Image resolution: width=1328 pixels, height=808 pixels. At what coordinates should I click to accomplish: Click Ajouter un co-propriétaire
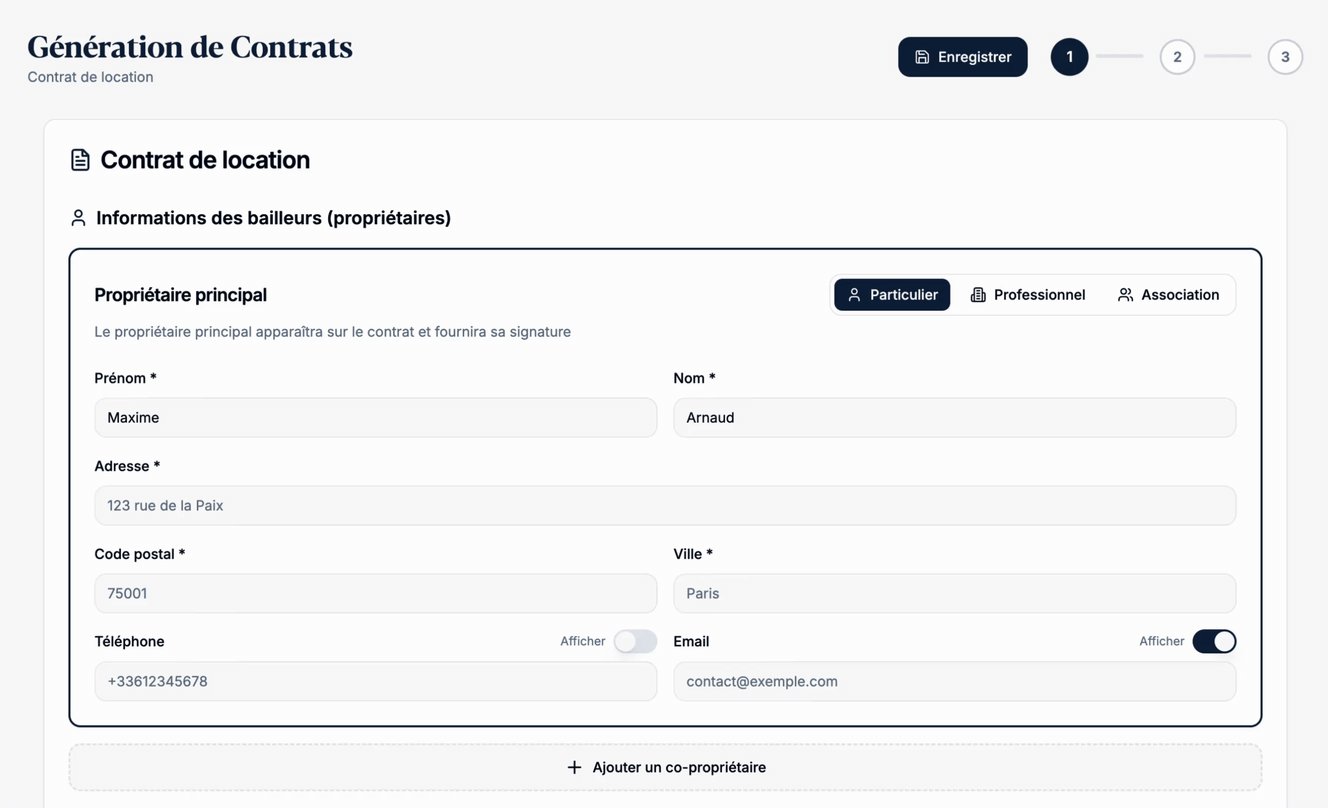pyautogui.click(x=678, y=767)
